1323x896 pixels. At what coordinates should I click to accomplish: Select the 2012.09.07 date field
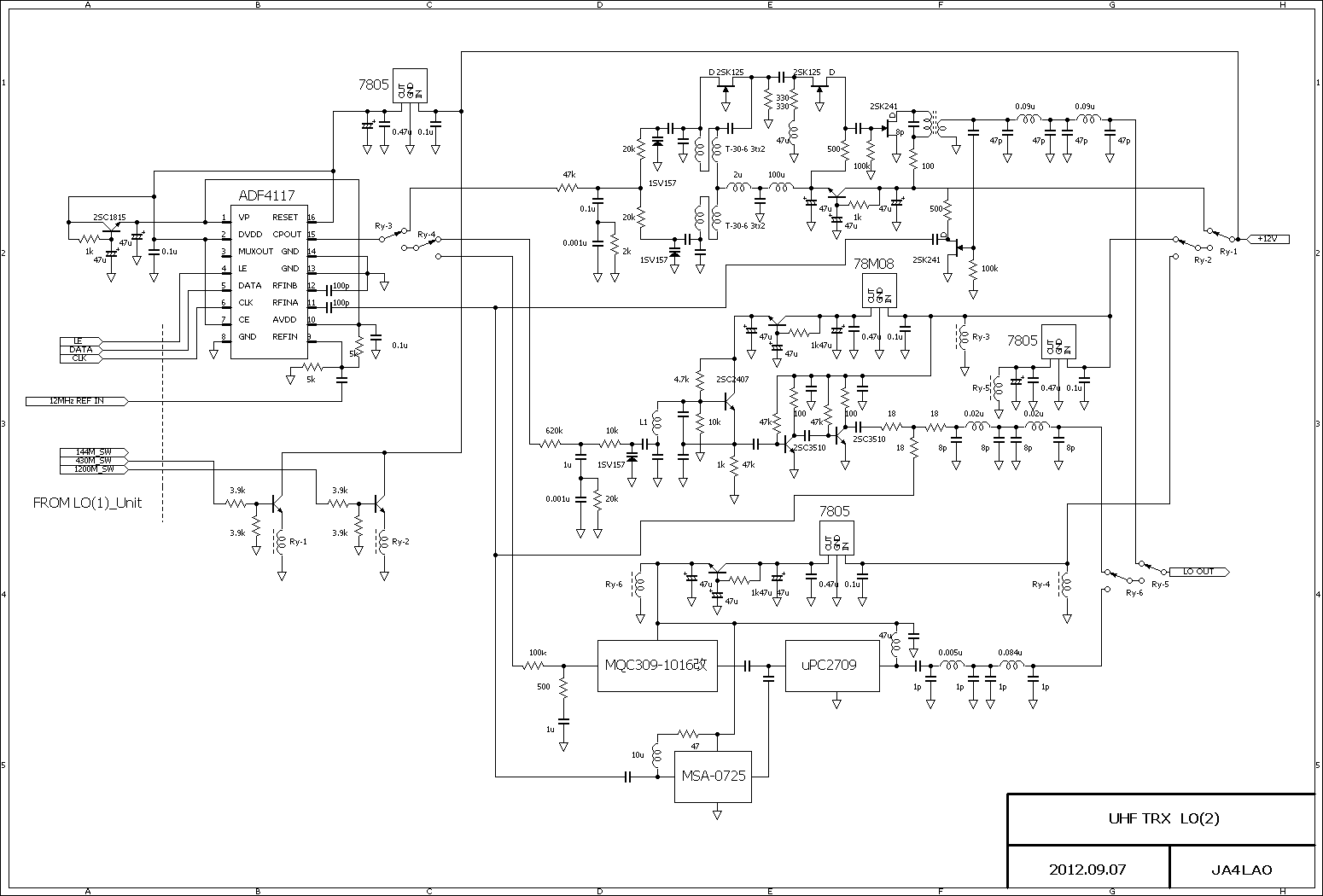1087,870
